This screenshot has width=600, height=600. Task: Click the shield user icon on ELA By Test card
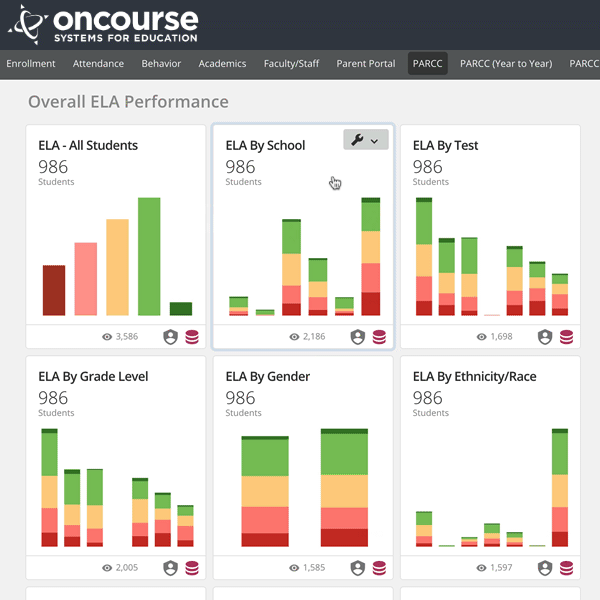coord(545,337)
